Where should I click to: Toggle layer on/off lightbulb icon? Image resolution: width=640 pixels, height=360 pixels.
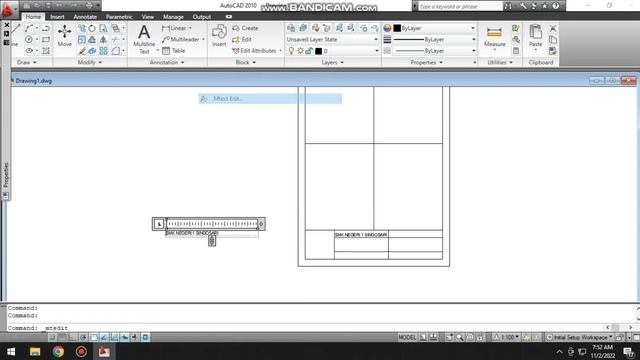coord(291,51)
